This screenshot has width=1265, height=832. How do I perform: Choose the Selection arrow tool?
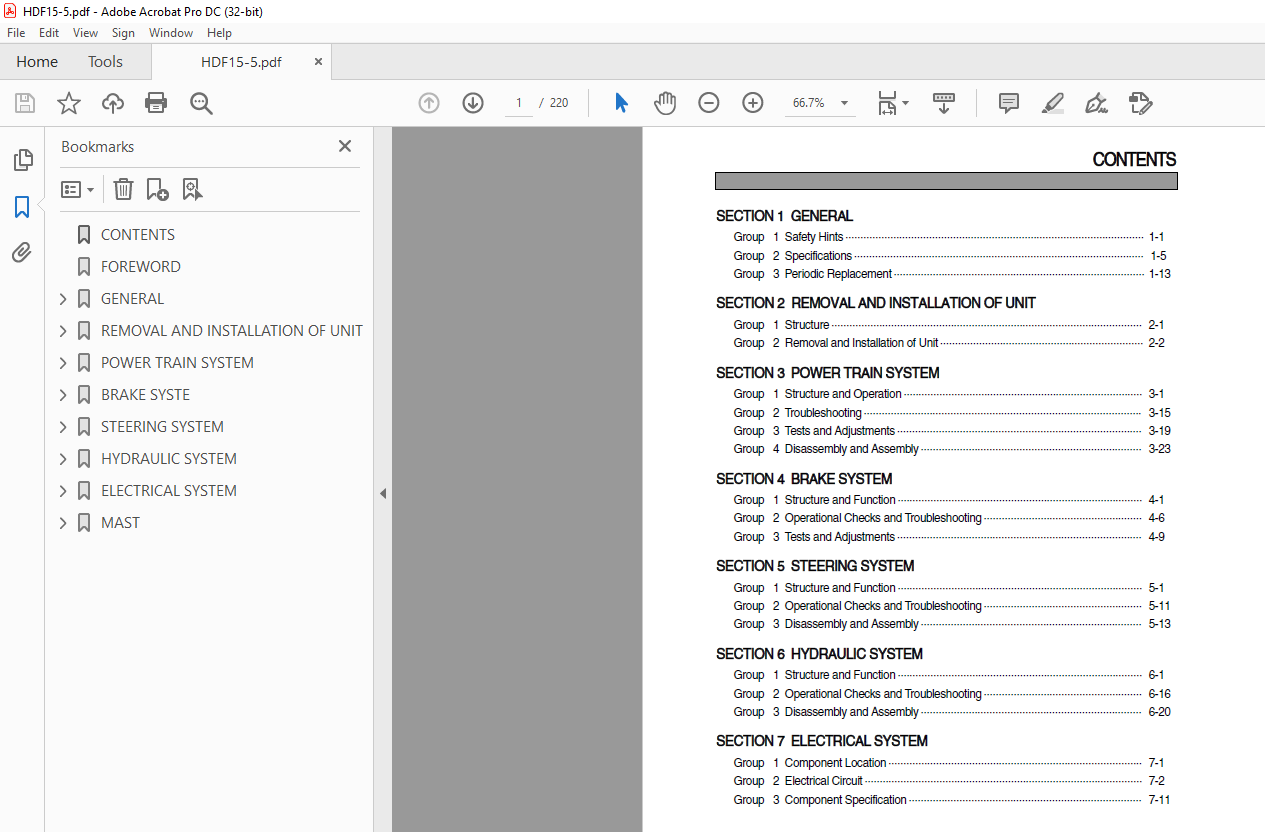(x=621, y=103)
